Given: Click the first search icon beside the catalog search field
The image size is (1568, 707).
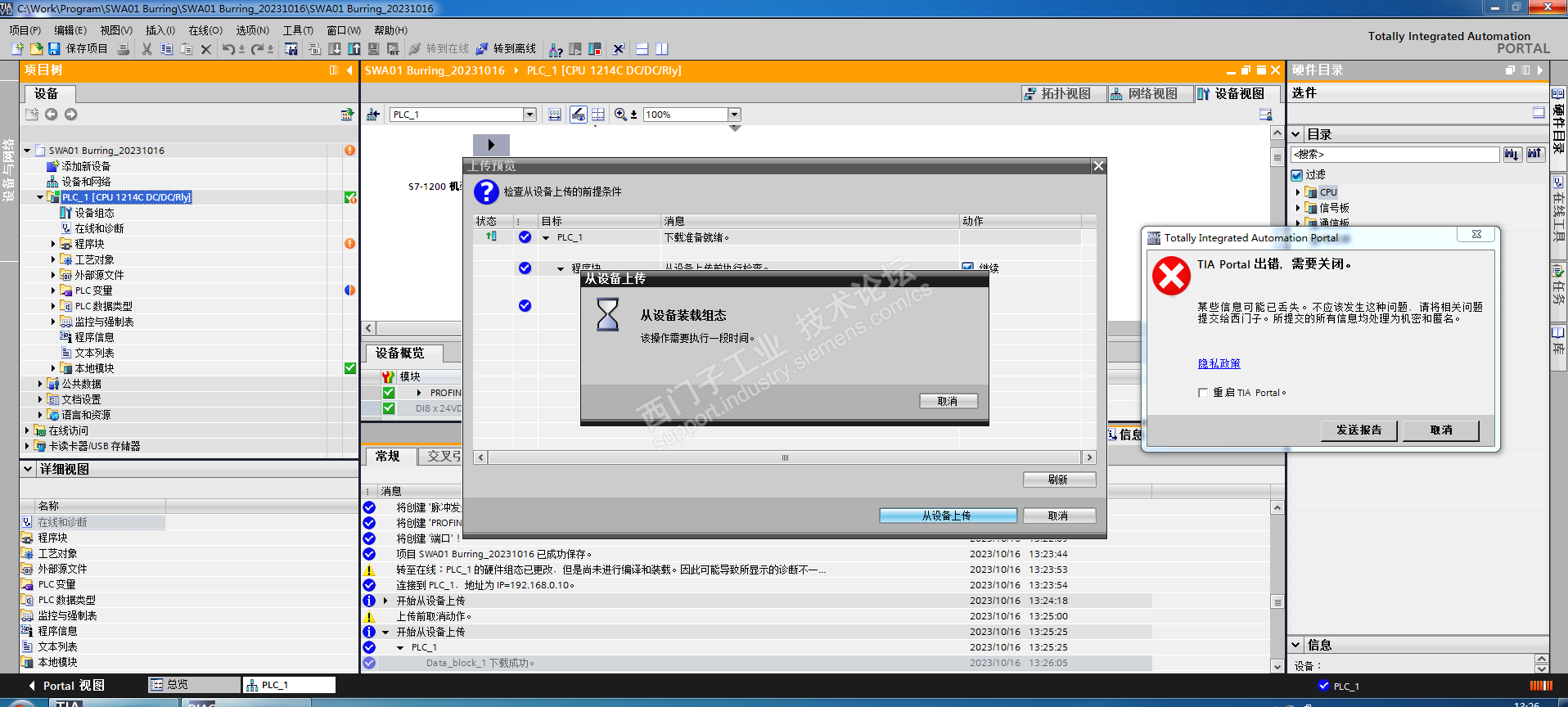Looking at the screenshot, I should (x=1512, y=154).
